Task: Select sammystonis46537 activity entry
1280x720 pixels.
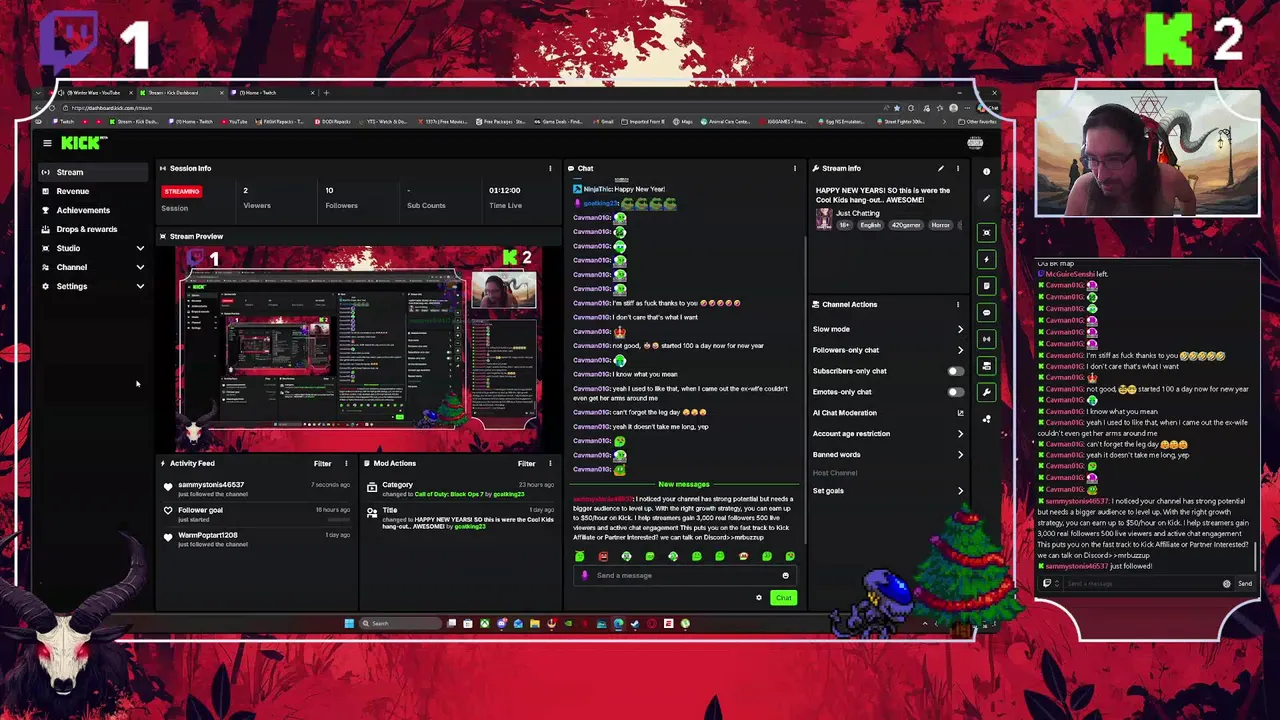Action: 257,488
